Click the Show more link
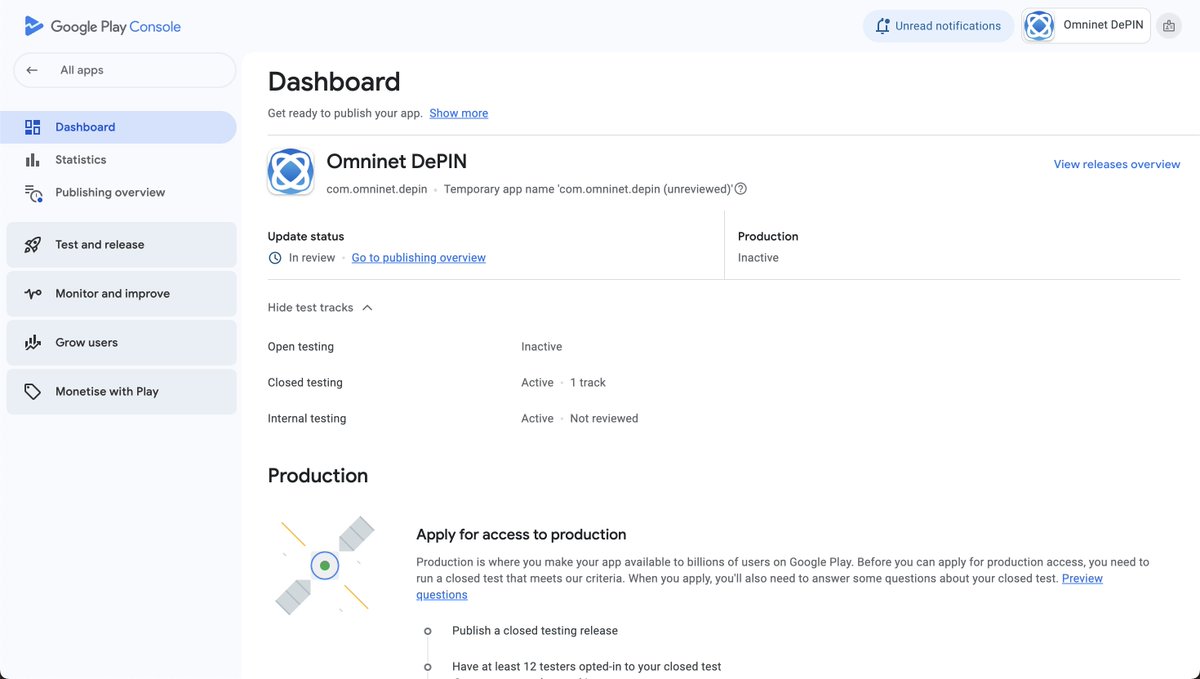 coord(459,114)
